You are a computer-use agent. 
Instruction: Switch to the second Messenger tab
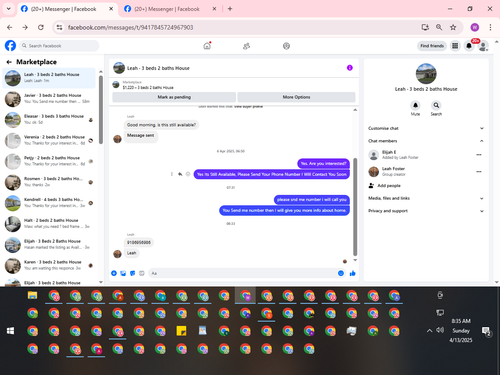[170, 9]
